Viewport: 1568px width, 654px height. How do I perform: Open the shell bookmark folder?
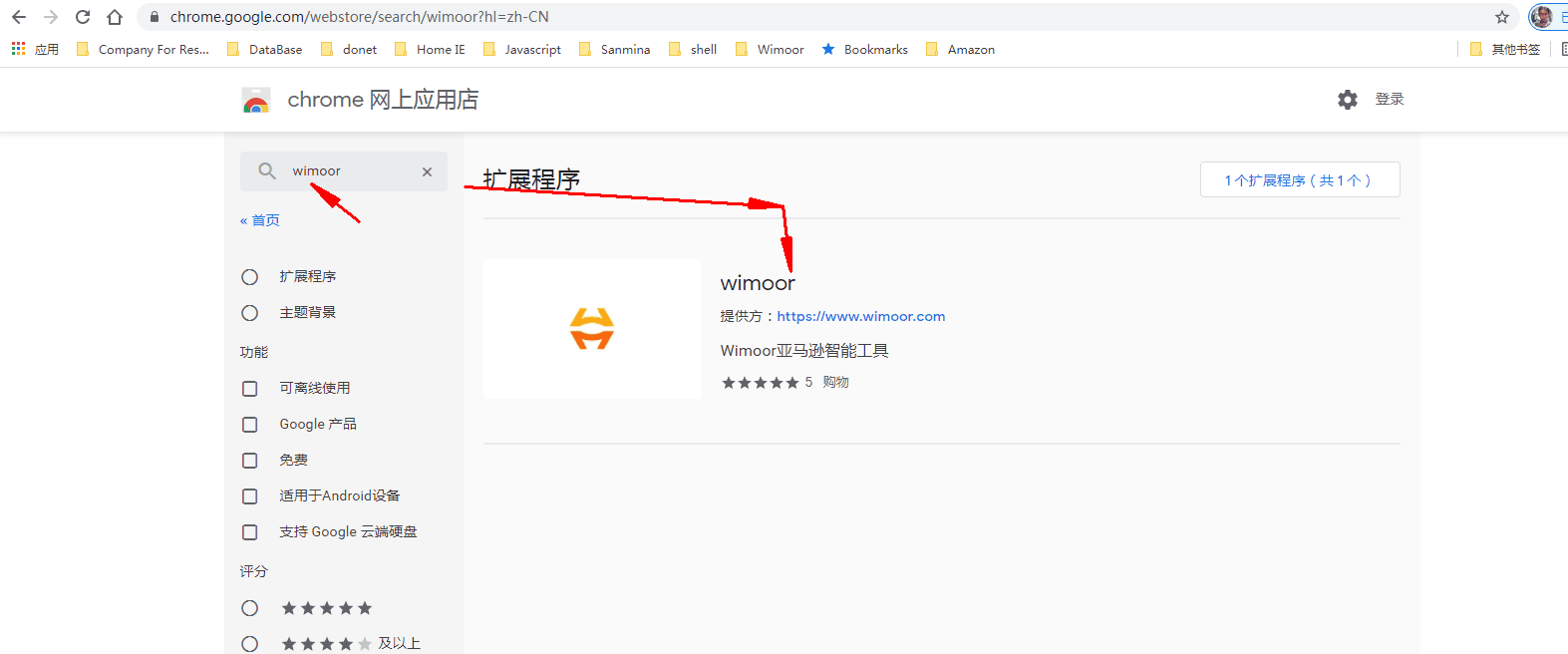pyautogui.click(x=693, y=49)
